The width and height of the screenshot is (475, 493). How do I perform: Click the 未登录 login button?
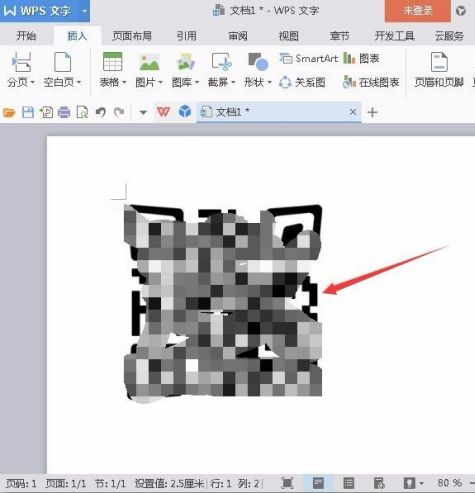(417, 11)
